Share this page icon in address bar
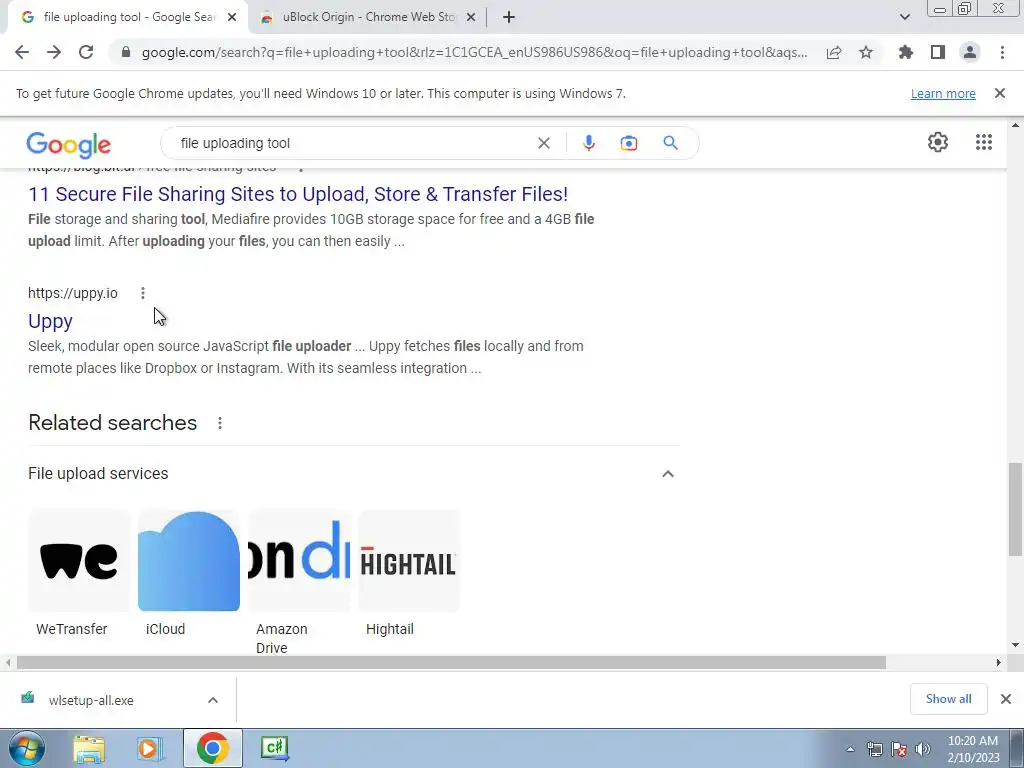Viewport: 1024px width, 768px height. click(x=833, y=52)
